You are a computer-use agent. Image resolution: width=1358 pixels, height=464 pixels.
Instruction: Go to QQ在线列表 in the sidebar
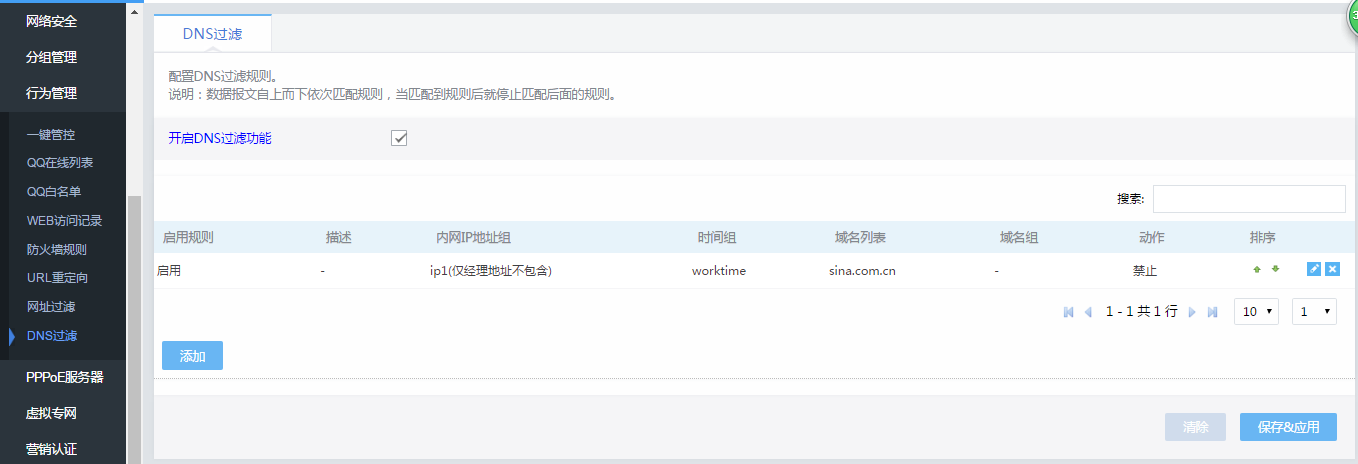tap(60, 162)
